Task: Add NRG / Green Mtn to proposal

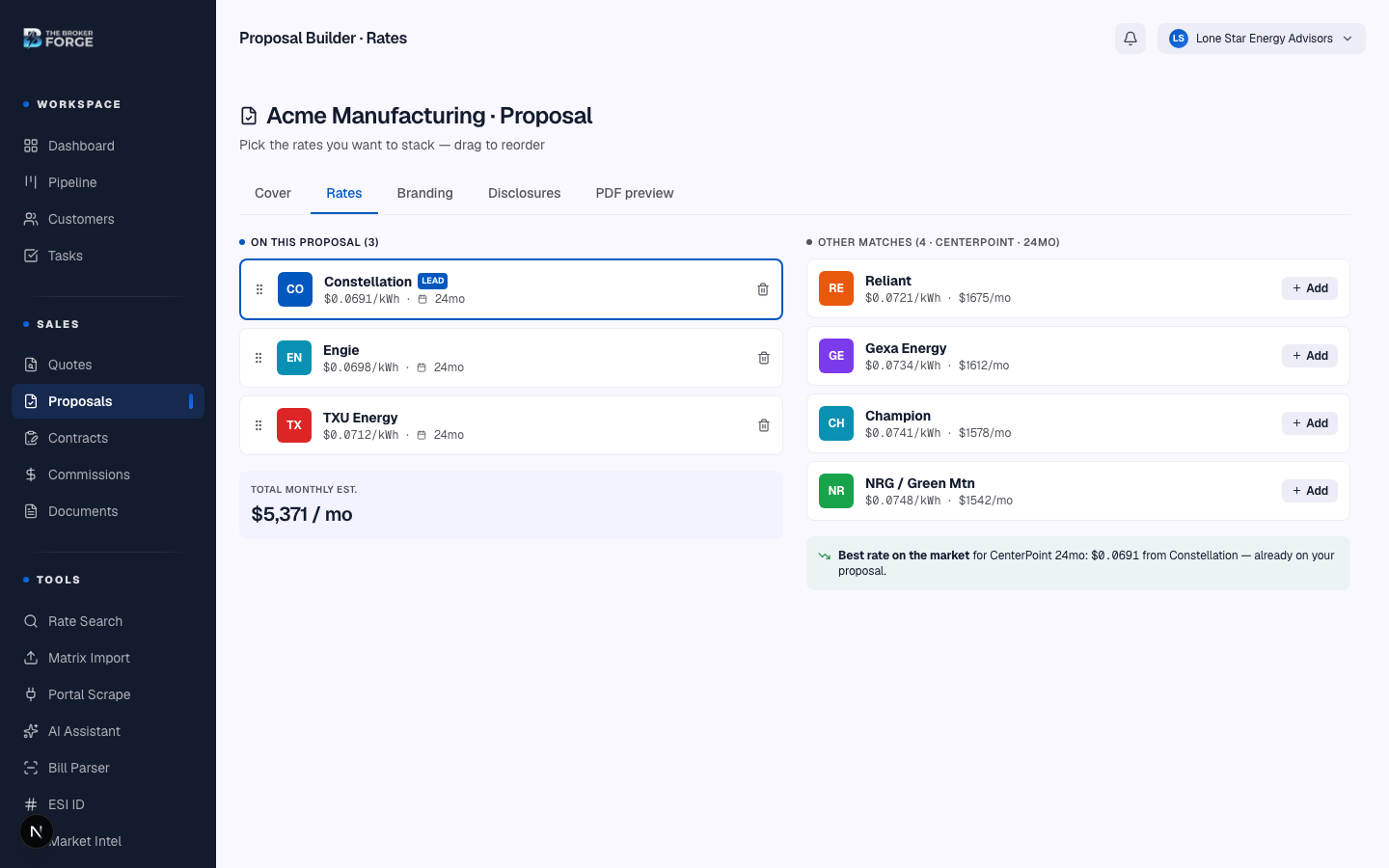Action: [1310, 491]
